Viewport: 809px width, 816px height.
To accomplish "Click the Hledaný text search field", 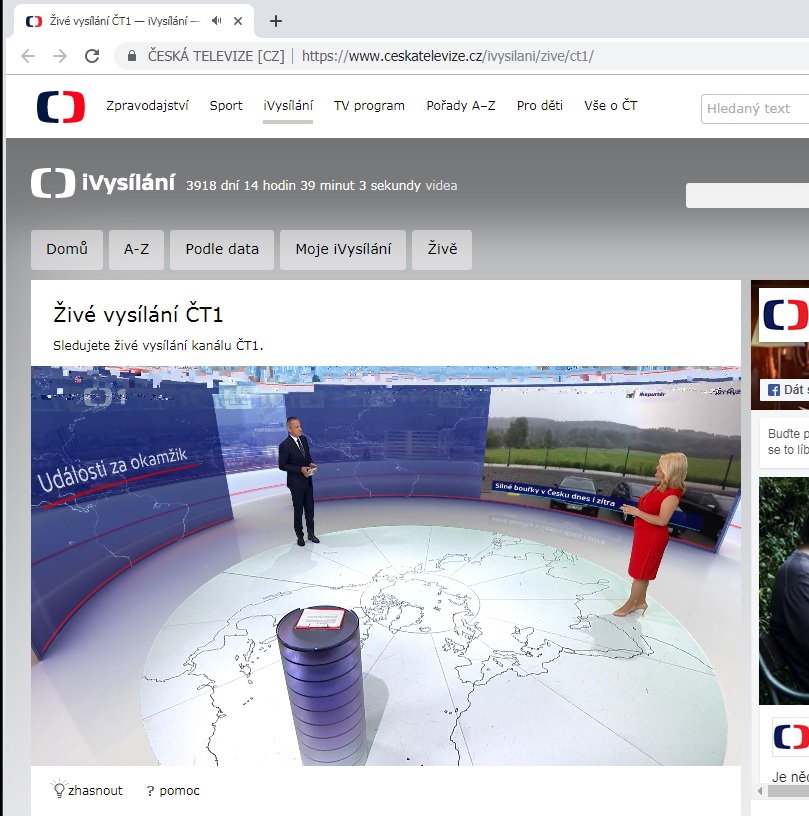I will pos(754,108).
